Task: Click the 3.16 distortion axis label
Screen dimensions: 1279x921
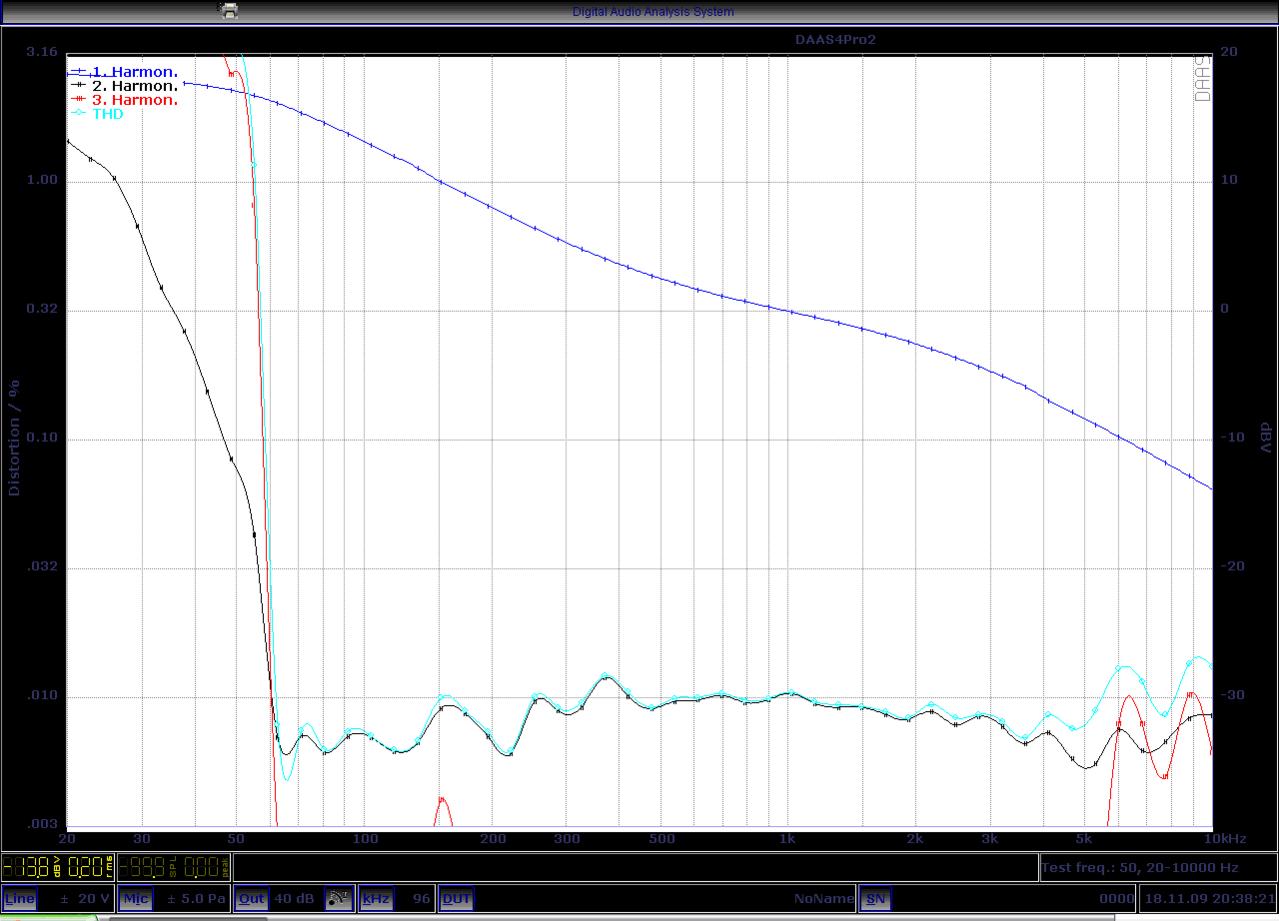Action: click(x=42, y=51)
